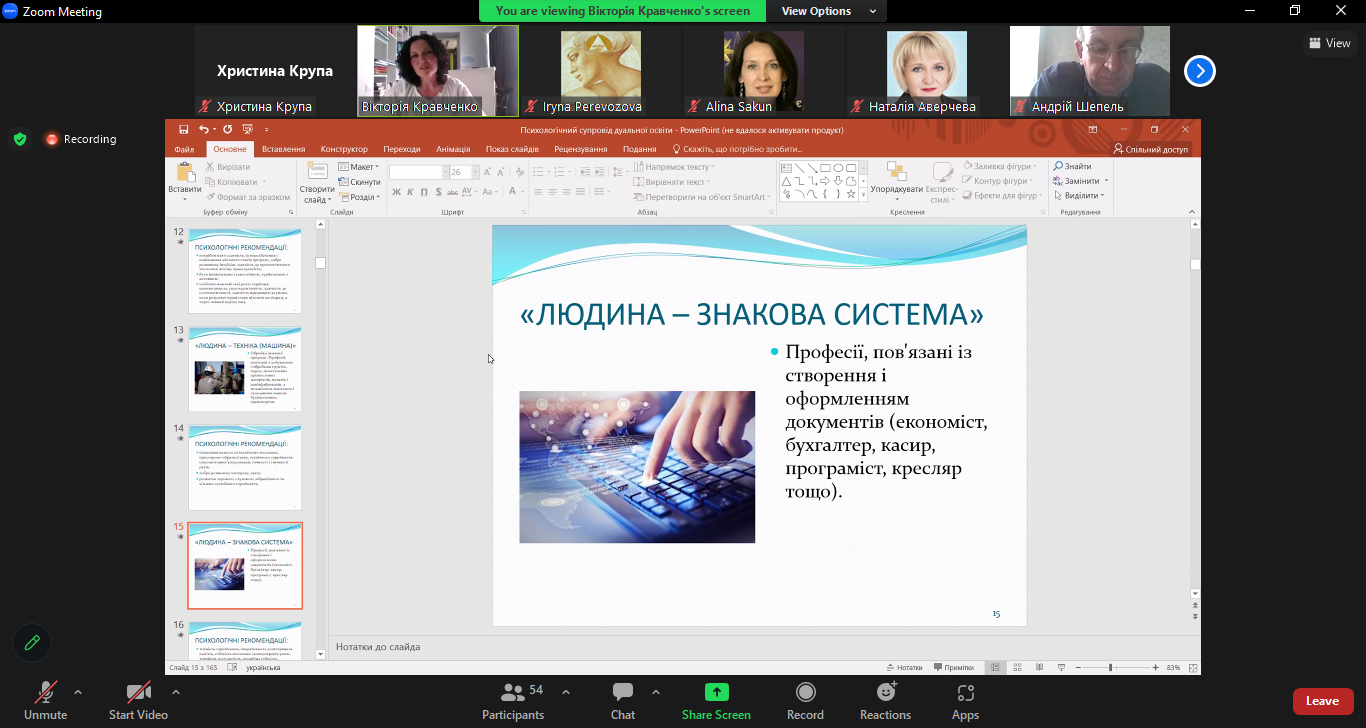Expand the View Options dropdown

coord(828,11)
